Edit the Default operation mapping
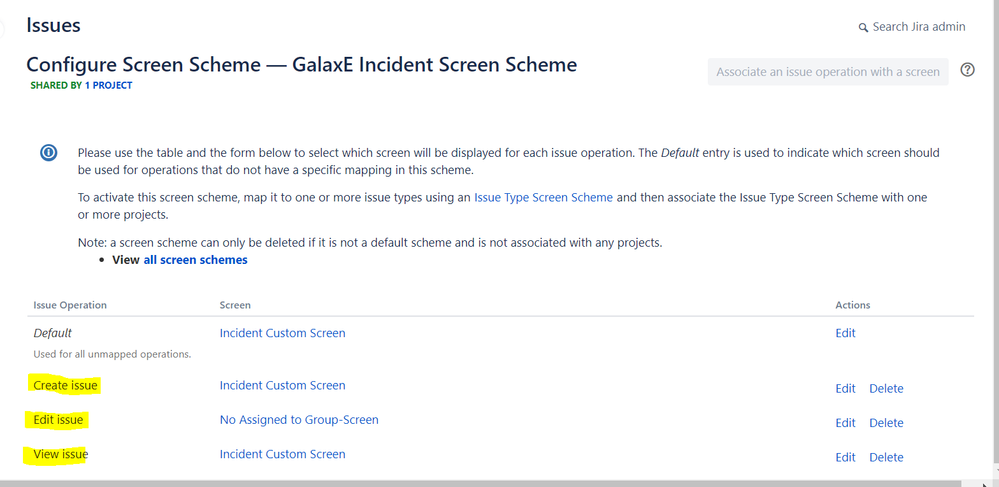This screenshot has height=487, width=999. coord(845,333)
